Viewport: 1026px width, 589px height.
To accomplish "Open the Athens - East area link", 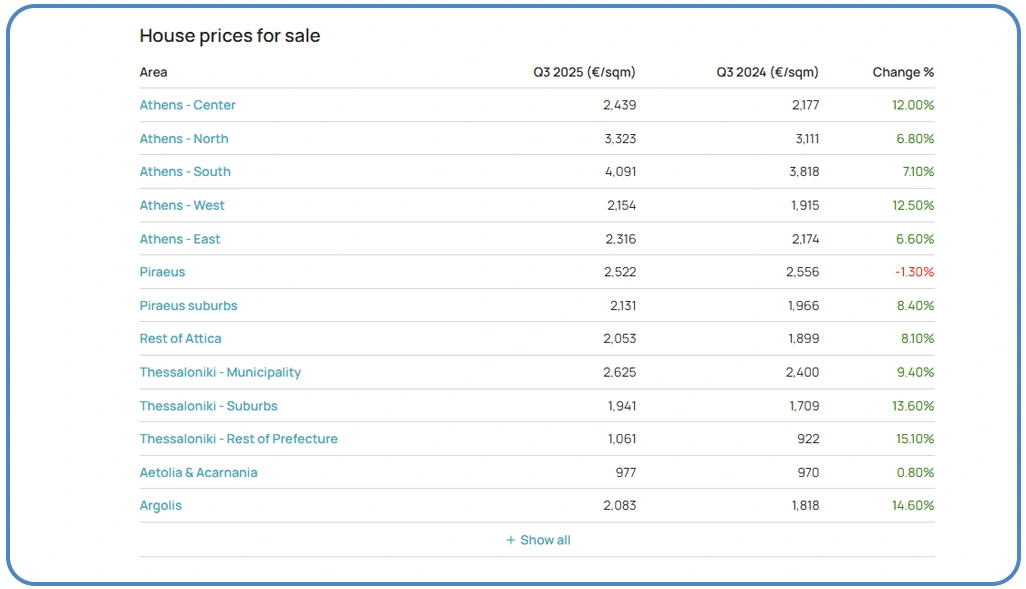I will pos(180,239).
